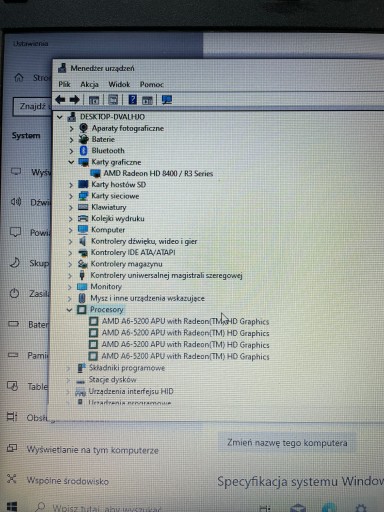The width and height of the screenshot is (384, 512).
Task: Collapse the Procesory category
Action: [69, 310]
